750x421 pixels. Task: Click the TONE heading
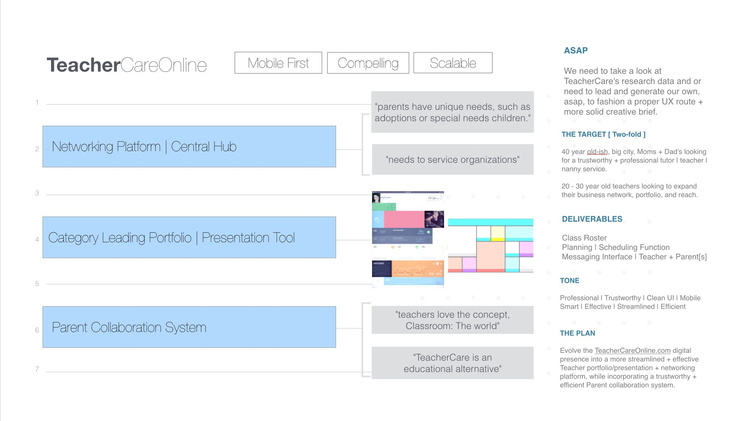pyautogui.click(x=569, y=280)
